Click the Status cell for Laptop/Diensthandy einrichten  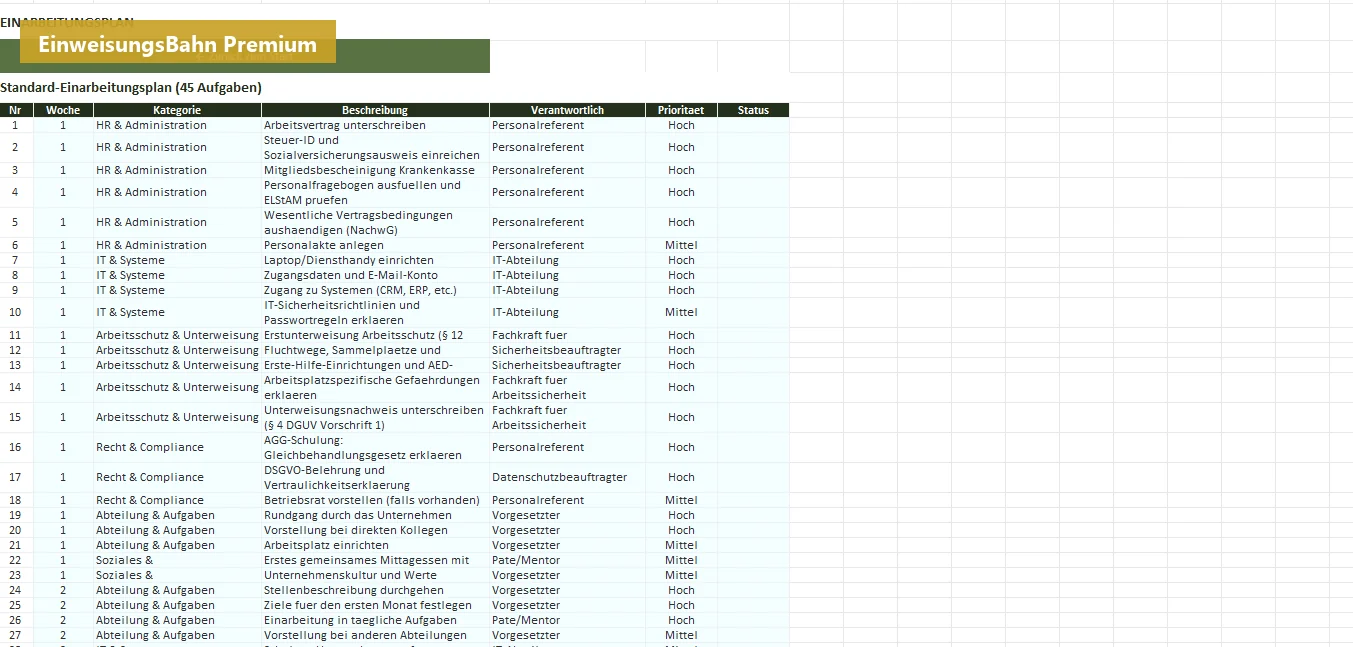point(753,260)
